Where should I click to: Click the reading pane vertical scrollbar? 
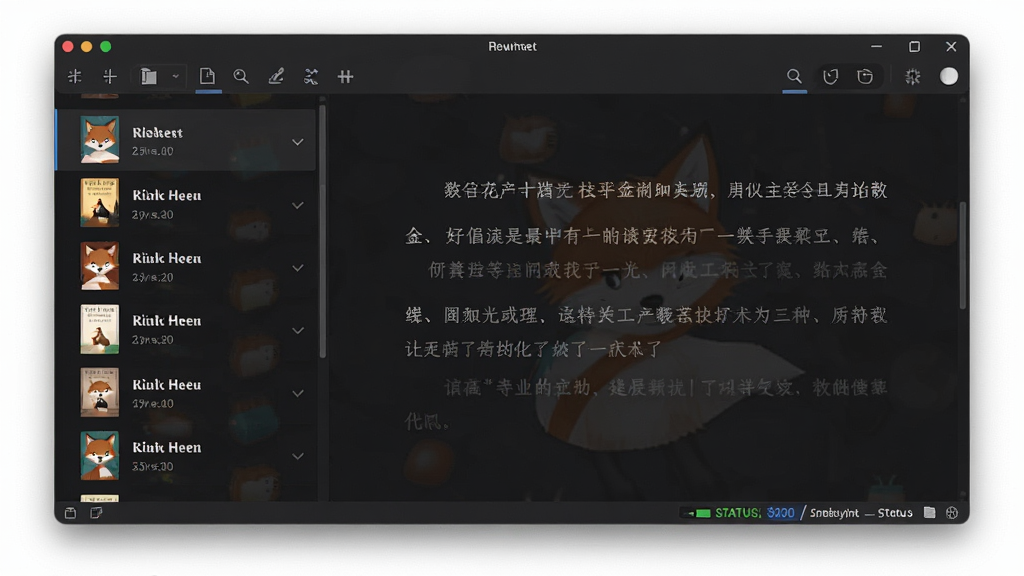[x=963, y=255]
